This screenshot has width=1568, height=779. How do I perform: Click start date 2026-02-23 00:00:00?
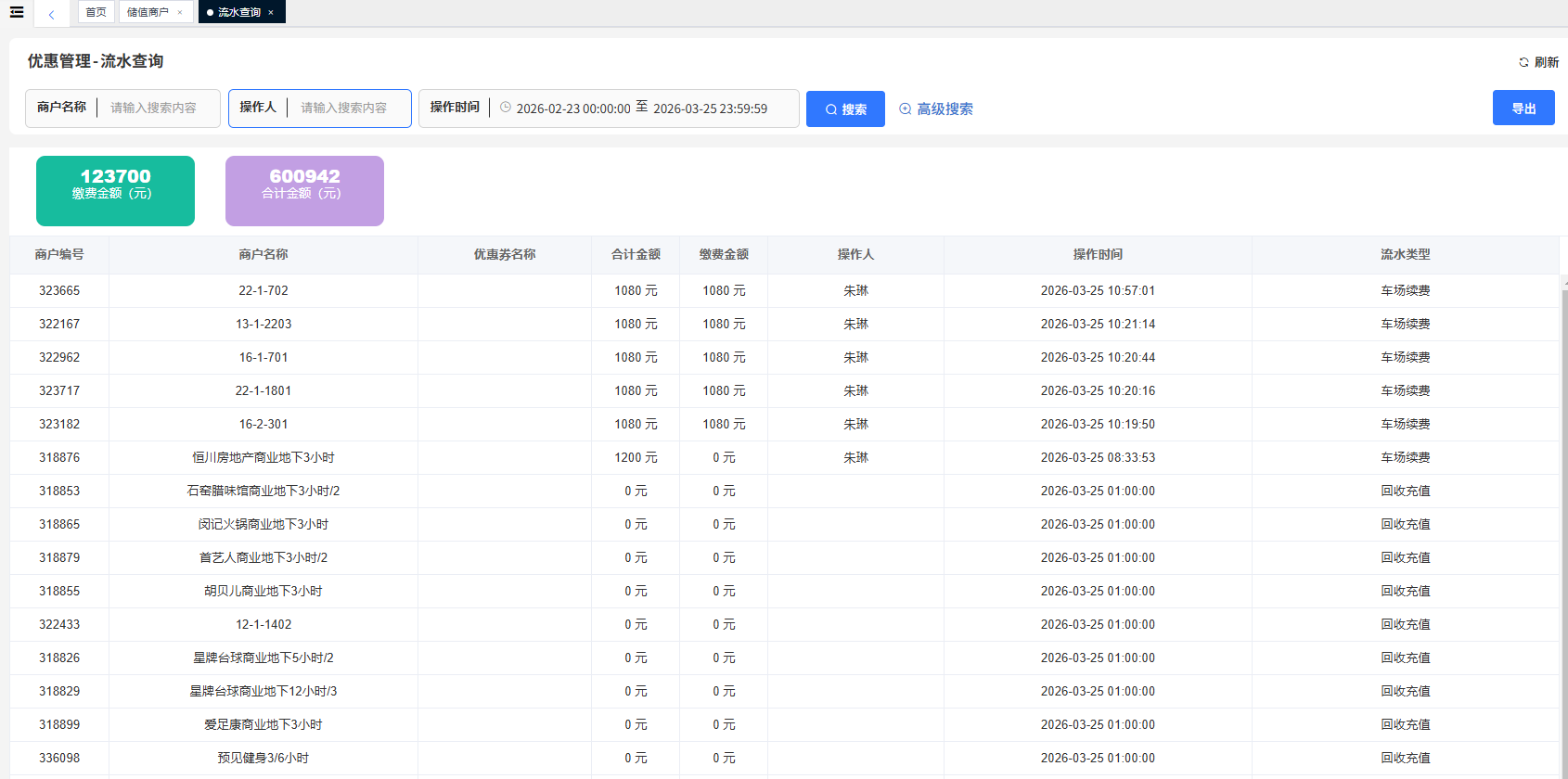(x=573, y=109)
